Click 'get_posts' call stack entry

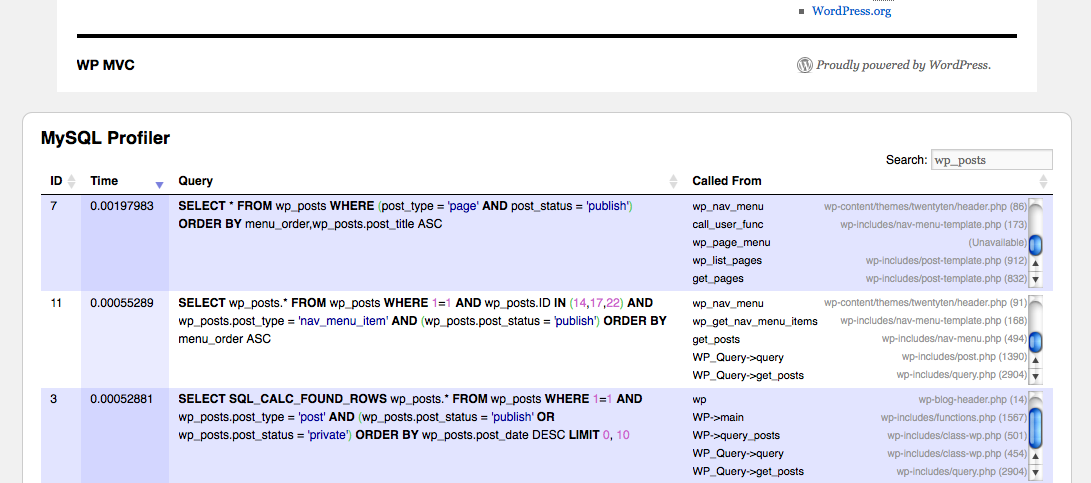[x=716, y=339]
